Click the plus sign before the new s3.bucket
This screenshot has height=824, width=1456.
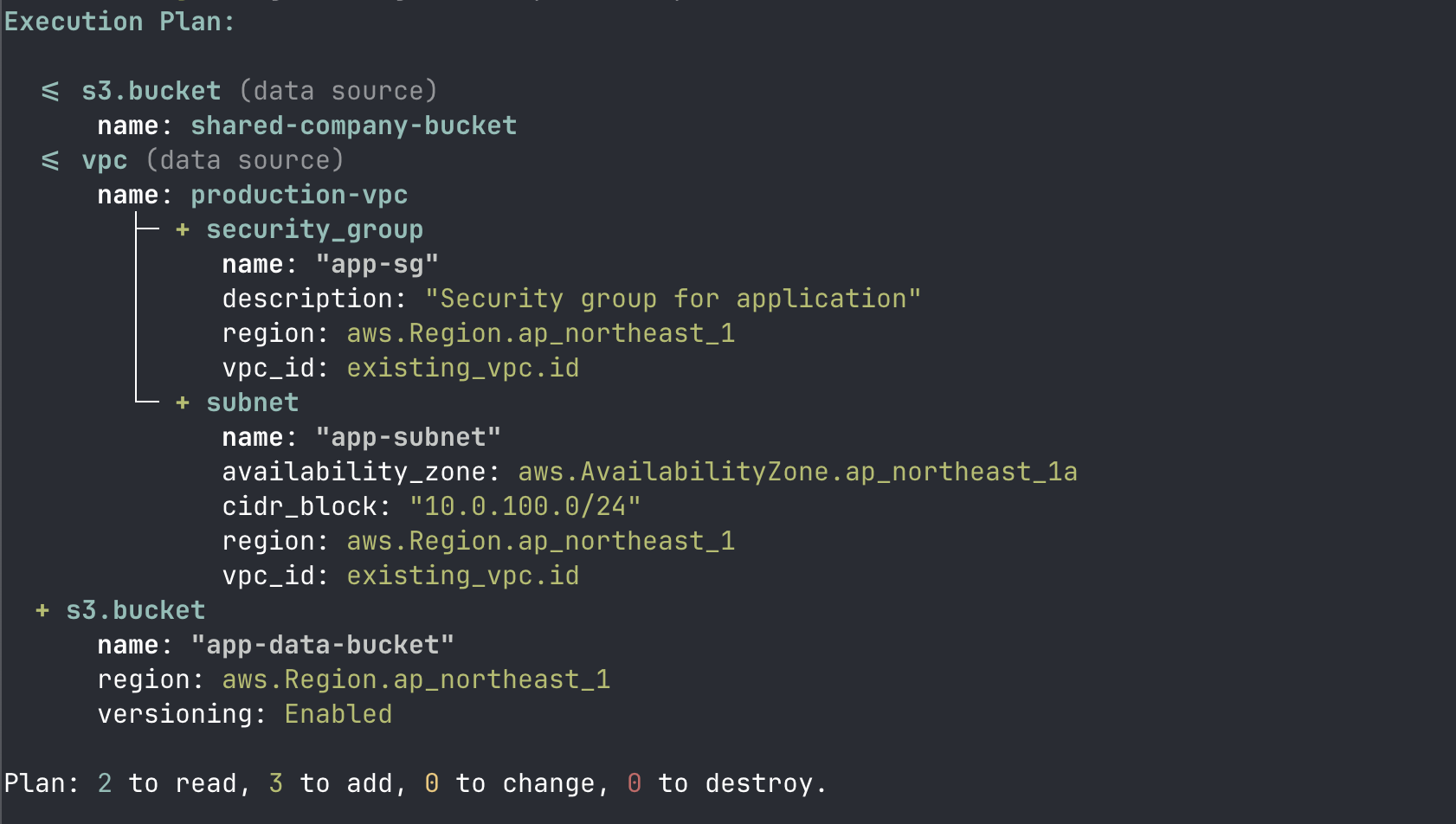pos(42,610)
